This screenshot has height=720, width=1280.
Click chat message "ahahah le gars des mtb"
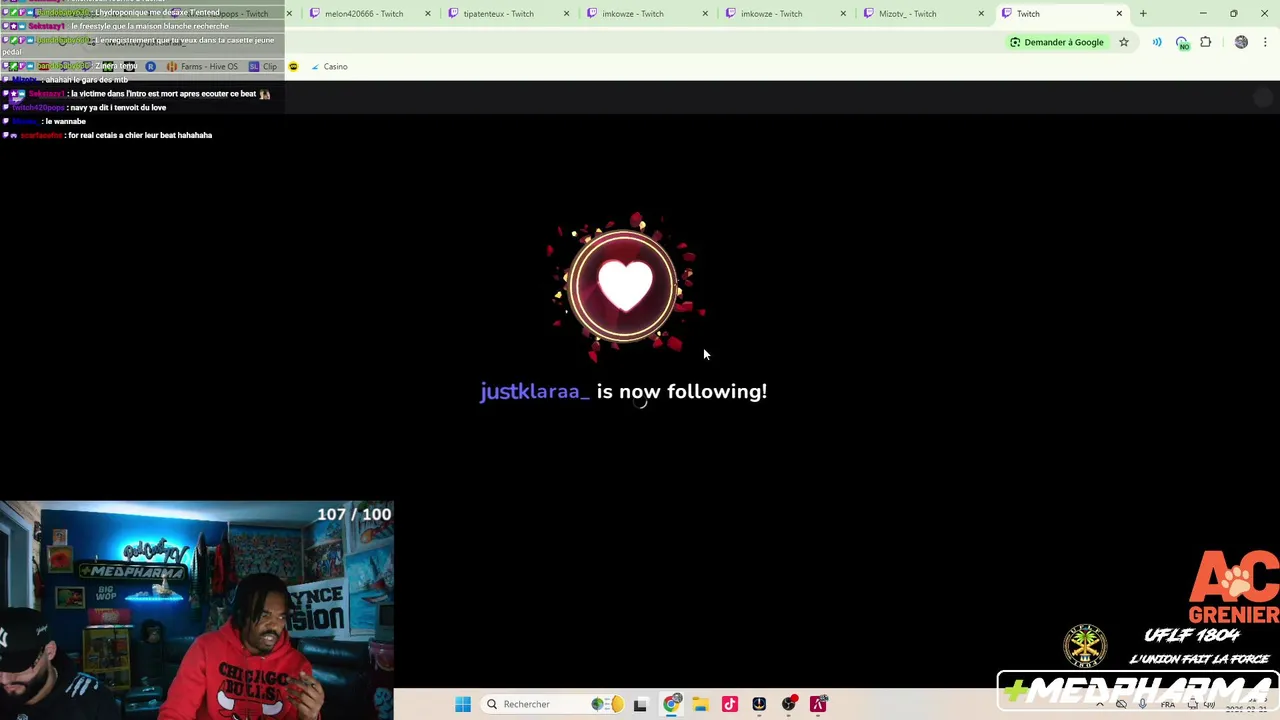pos(86,80)
